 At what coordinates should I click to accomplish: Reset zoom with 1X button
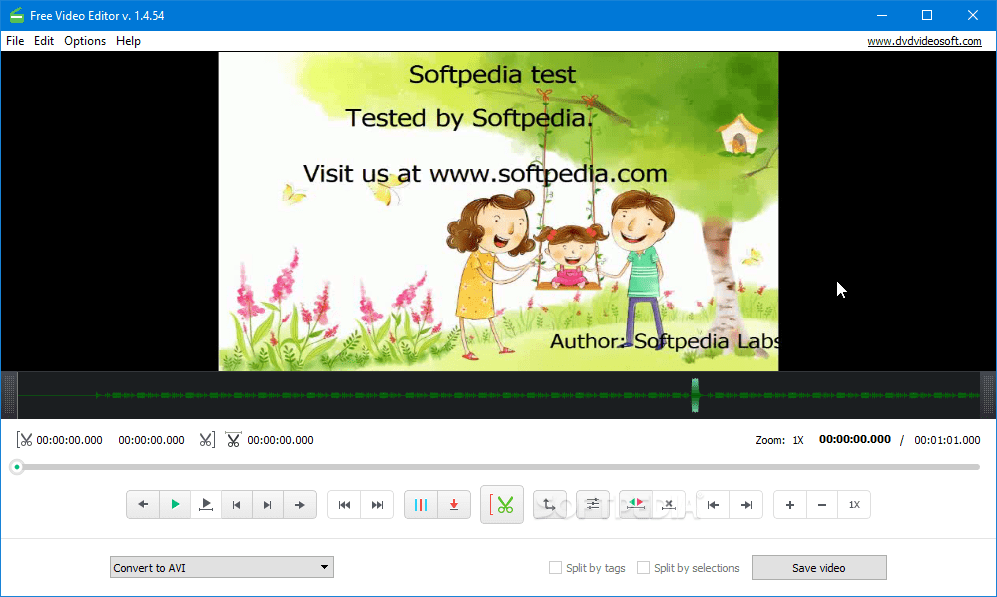tap(854, 505)
